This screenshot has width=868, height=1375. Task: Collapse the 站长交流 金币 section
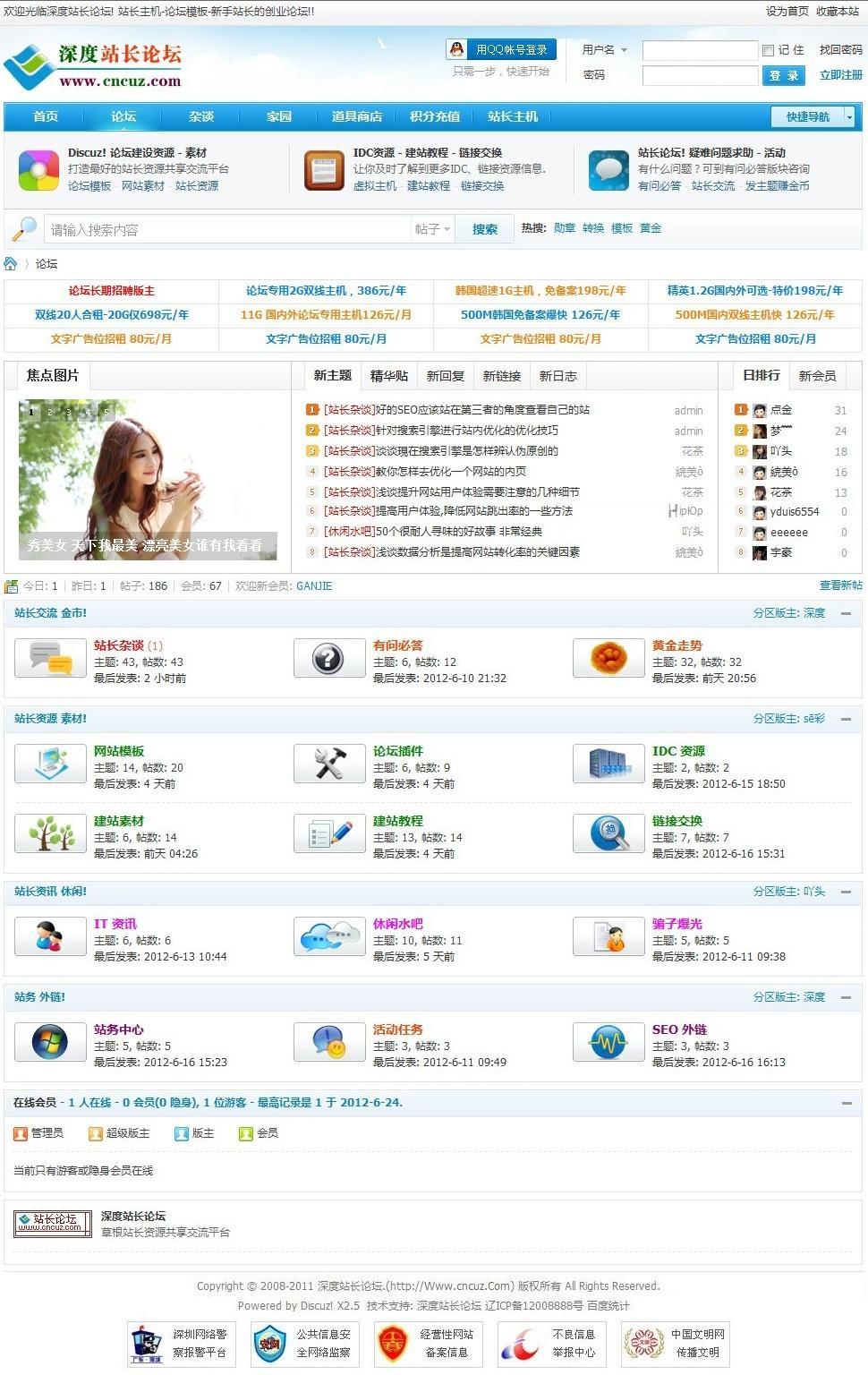pyautogui.click(x=845, y=613)
